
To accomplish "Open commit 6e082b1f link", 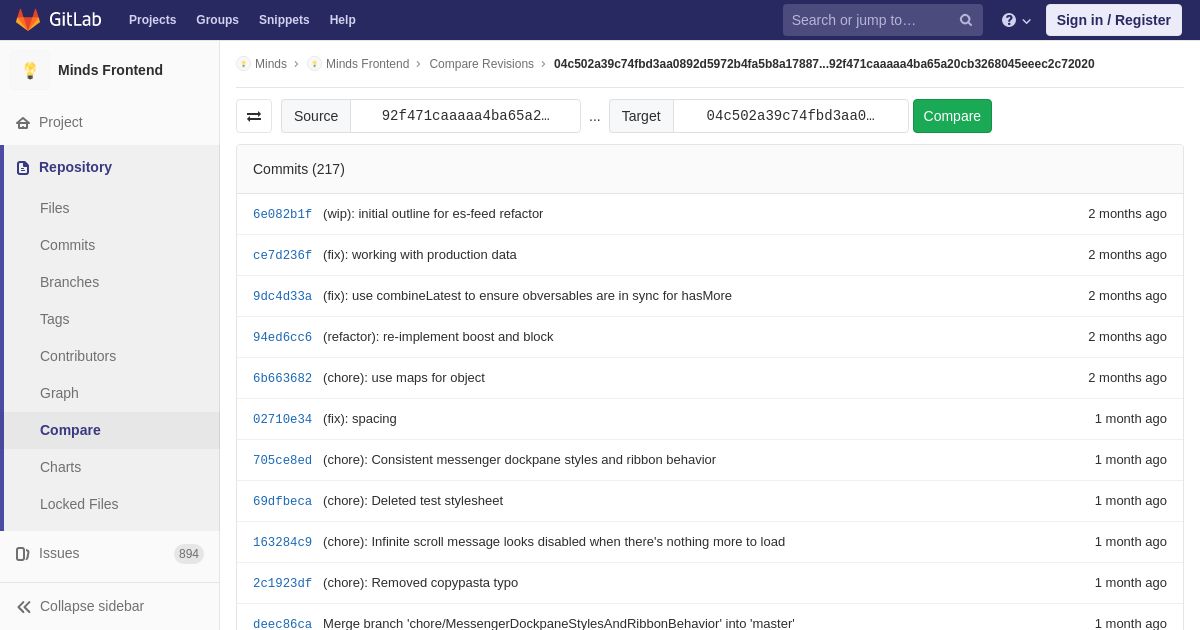I will point(282,214).
